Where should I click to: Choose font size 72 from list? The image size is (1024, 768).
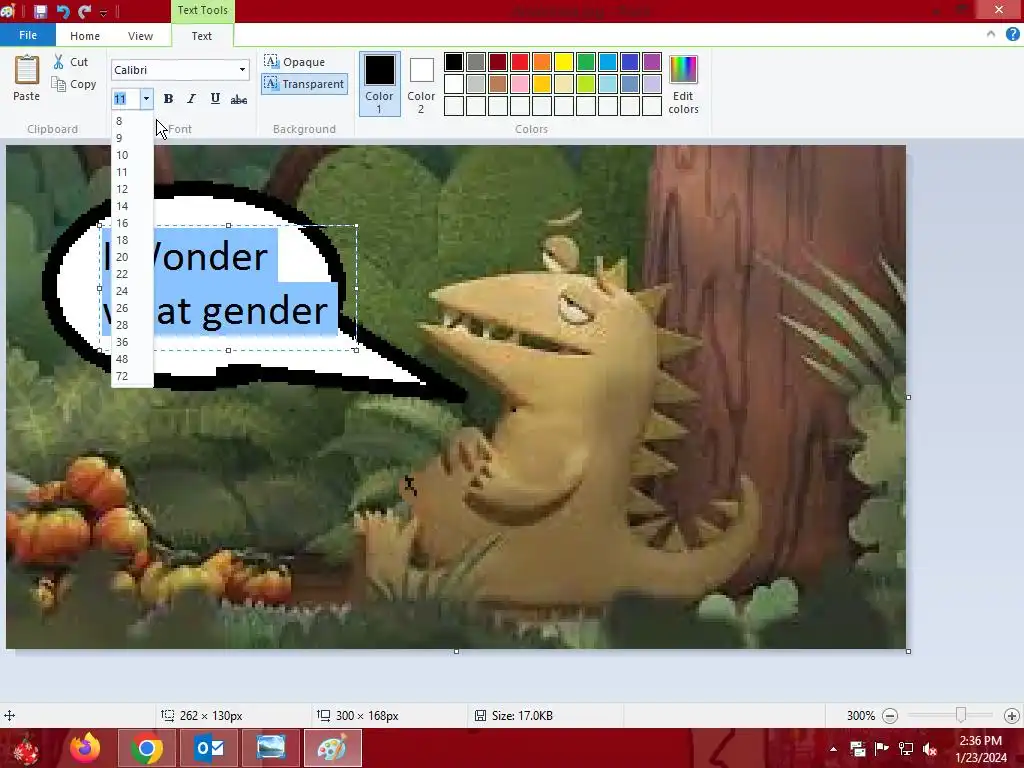(x=133, y=376)
